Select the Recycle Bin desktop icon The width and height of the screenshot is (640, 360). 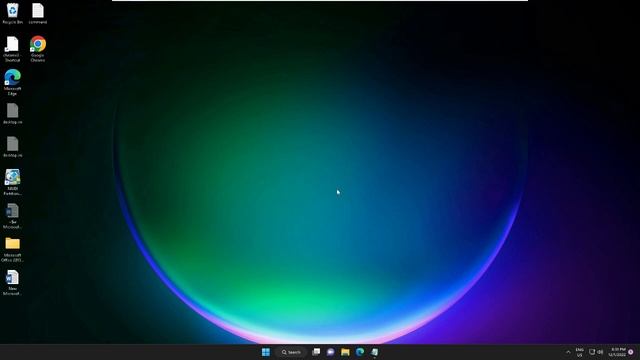(x=13, y=14)
